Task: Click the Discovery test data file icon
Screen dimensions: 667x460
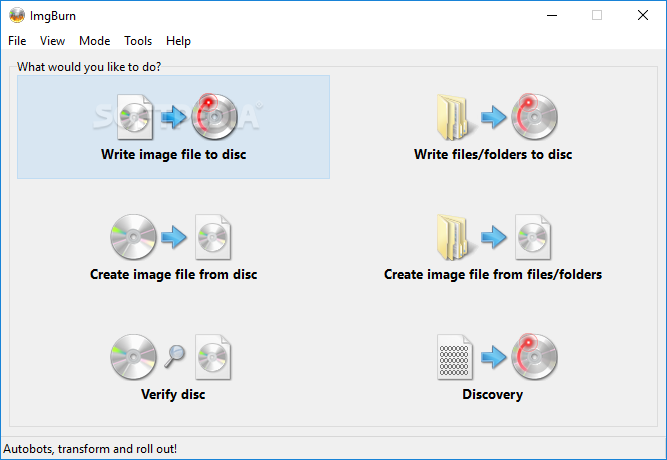Action: [x=455, y=357]
